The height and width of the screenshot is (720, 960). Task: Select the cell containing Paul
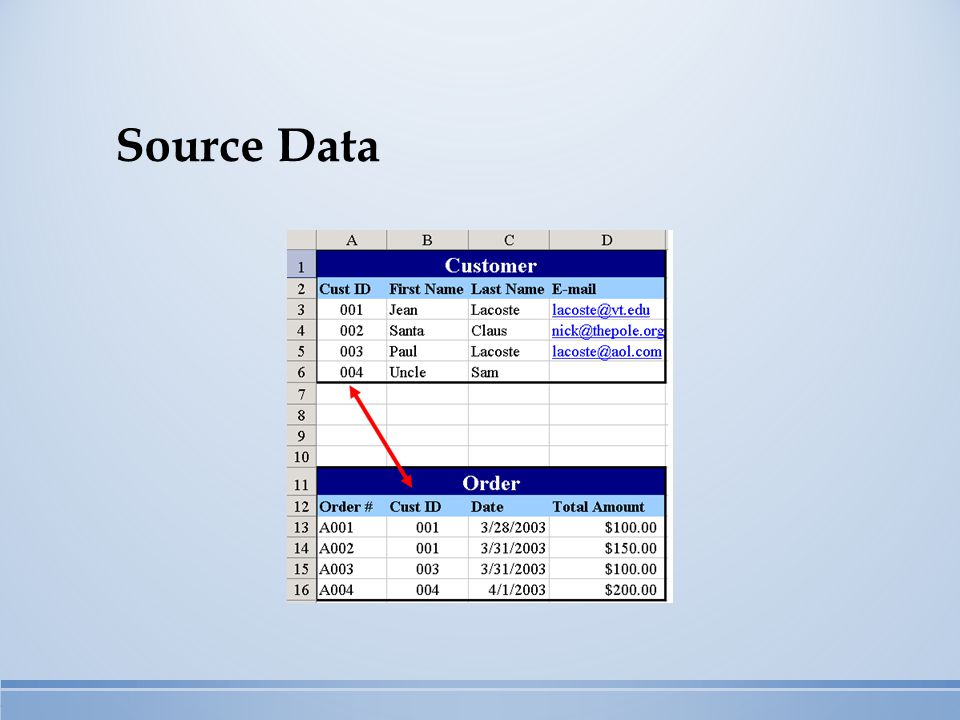(427, 351)
